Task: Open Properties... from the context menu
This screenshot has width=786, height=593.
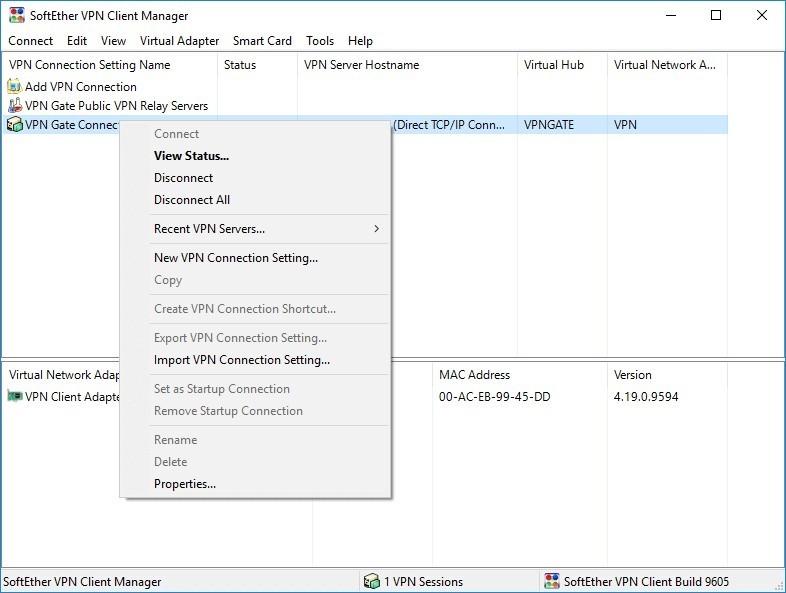Action: coord(255,484)
